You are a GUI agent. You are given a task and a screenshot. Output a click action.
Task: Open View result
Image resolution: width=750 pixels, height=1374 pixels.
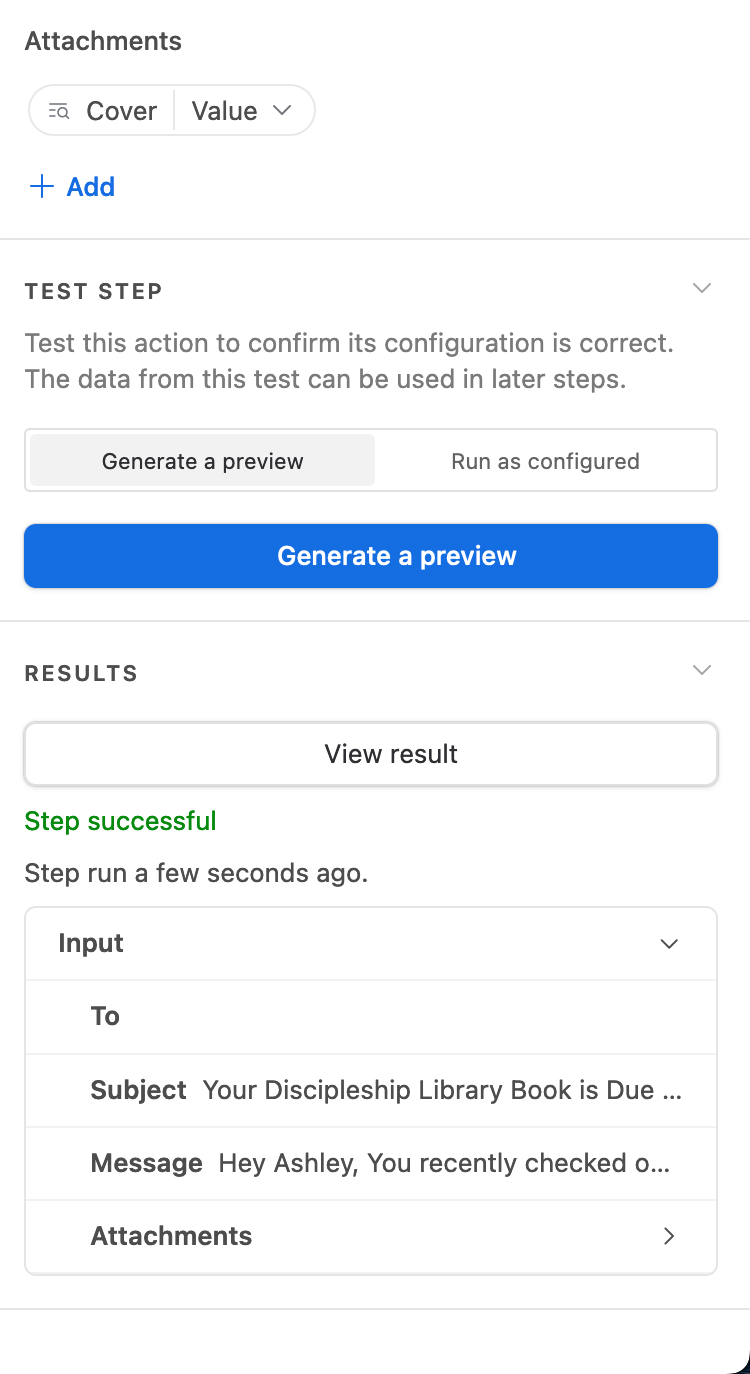[371, 754]
